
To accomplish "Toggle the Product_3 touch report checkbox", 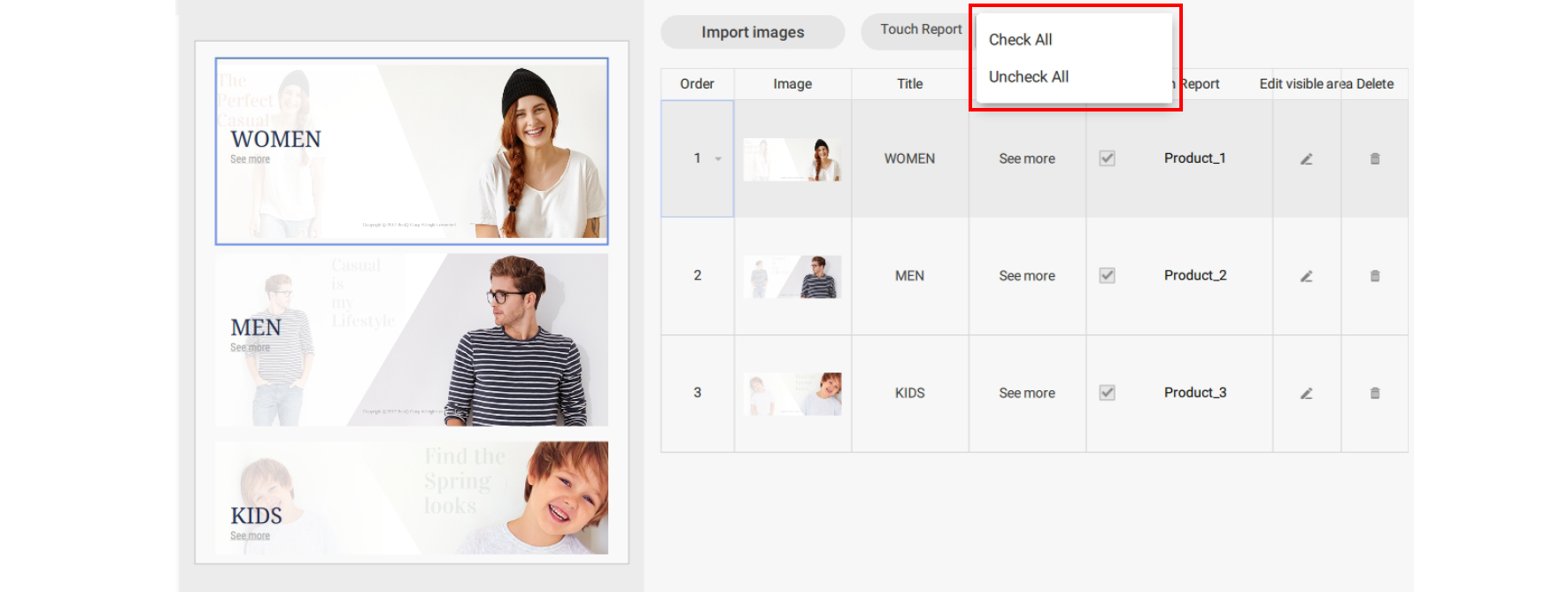I will (1107, 393).
